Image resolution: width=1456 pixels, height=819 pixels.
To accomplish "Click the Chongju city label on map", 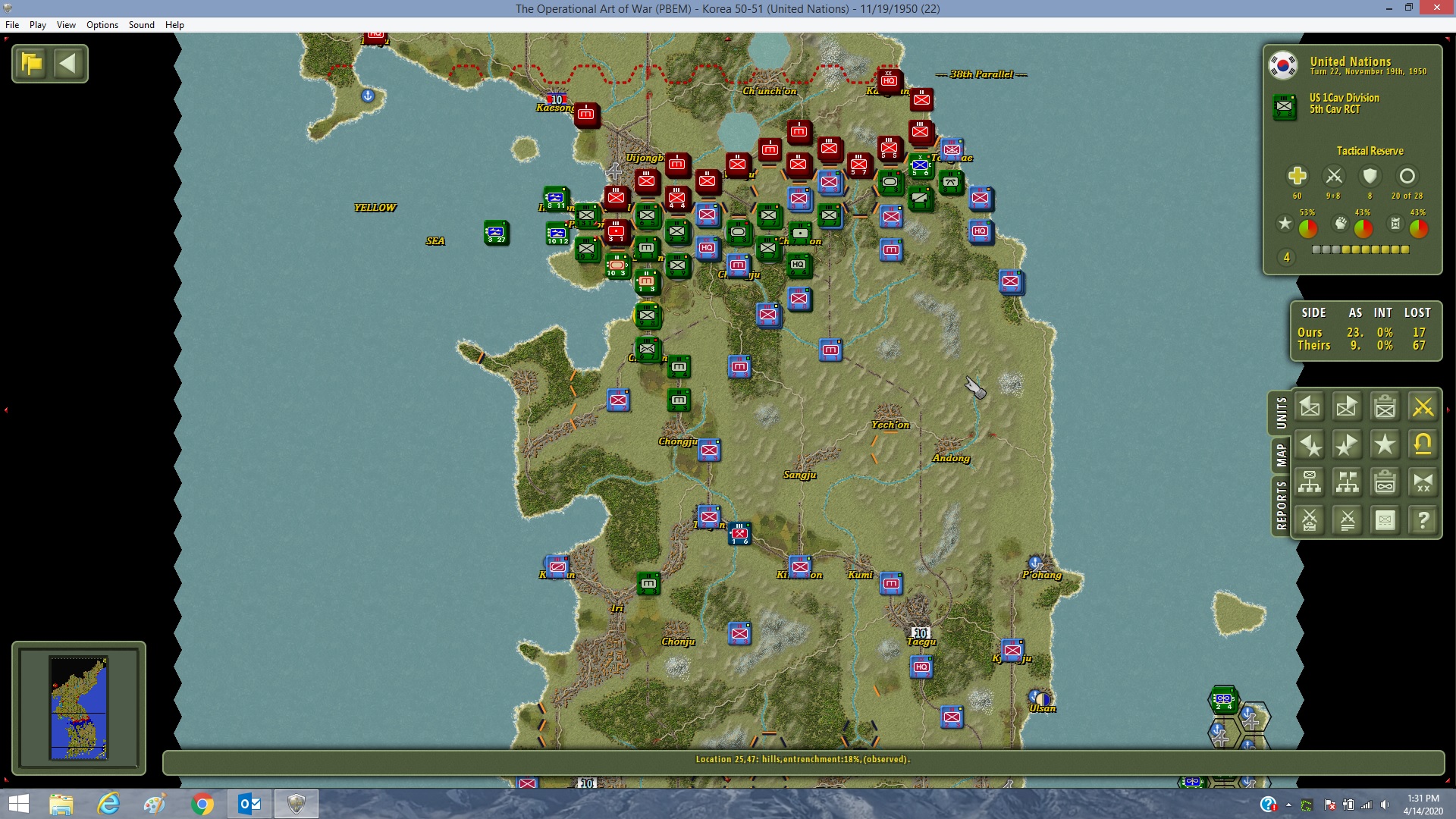I will click(x=677, y=441).
